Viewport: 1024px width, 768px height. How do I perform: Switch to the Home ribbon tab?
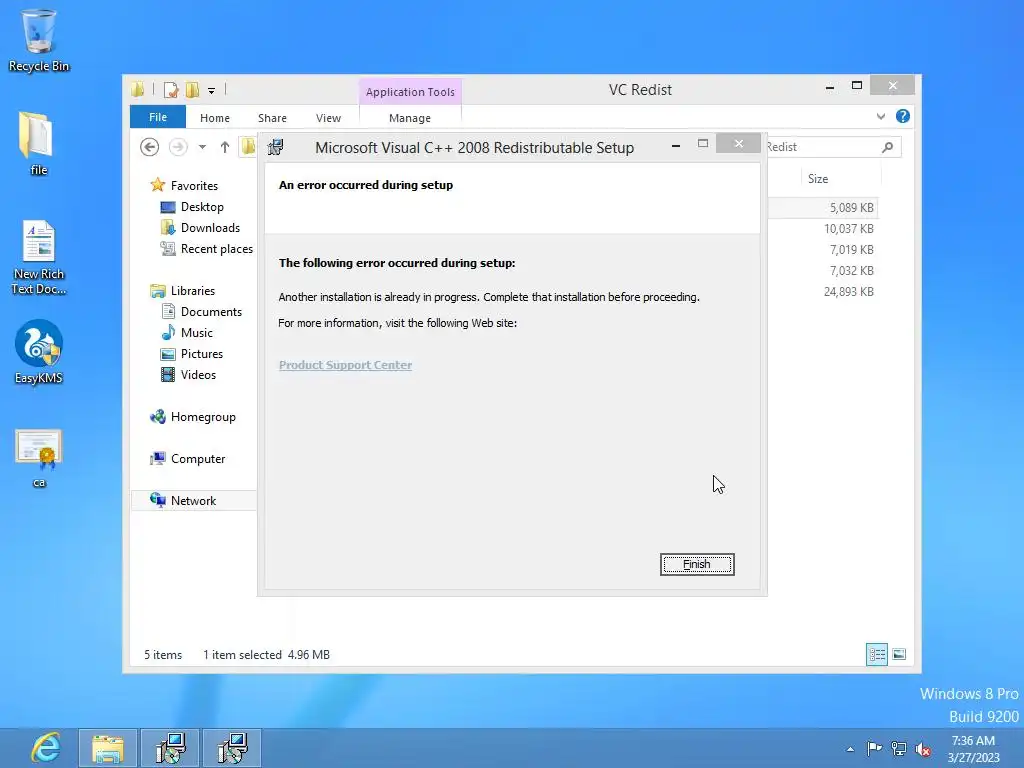(x=214, y=118)
